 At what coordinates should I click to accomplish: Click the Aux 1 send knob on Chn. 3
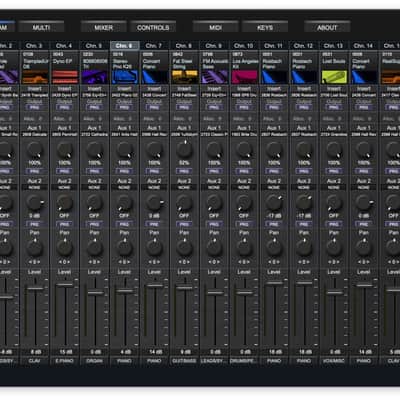click(35, 150)
